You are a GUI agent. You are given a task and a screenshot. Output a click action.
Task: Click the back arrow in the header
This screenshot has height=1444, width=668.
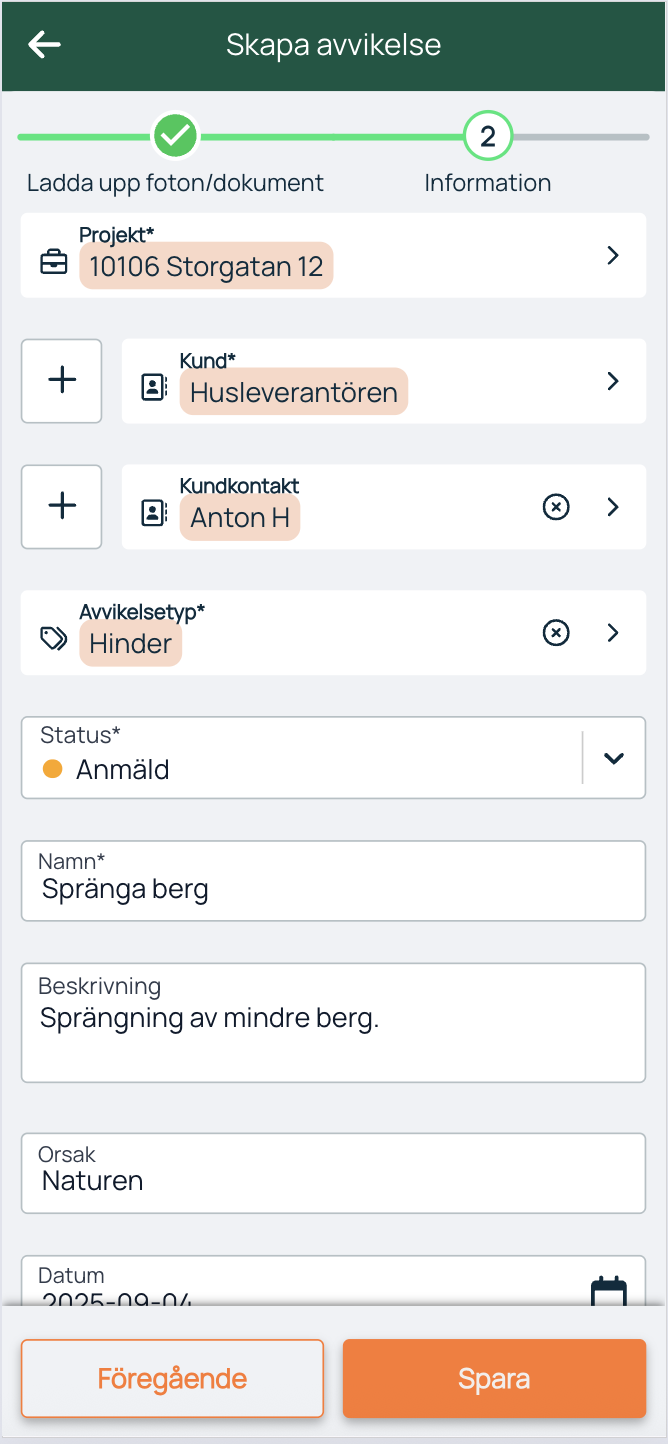click(44, 44)
